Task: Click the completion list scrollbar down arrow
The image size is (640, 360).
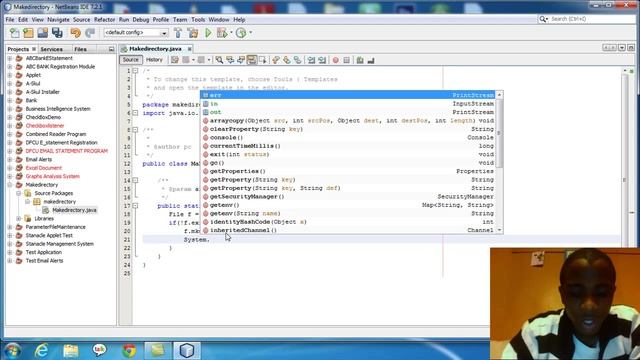Action: [x=499, y=230]
